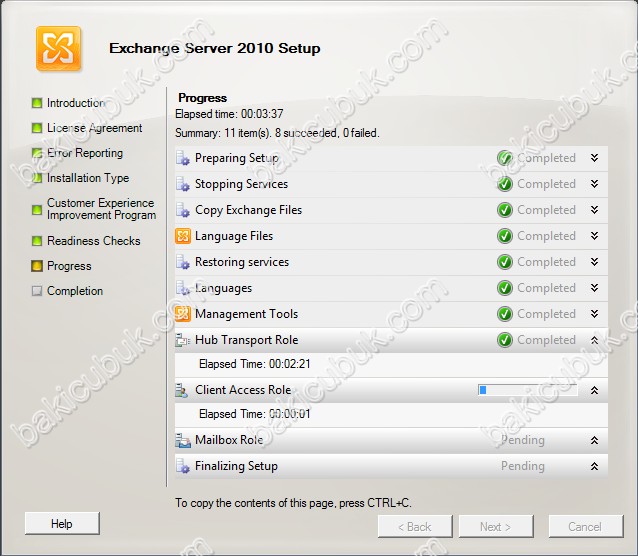
Task: Click Pending status of Mailbox Role
Action: pyautogui.click(x=523, y=440)
